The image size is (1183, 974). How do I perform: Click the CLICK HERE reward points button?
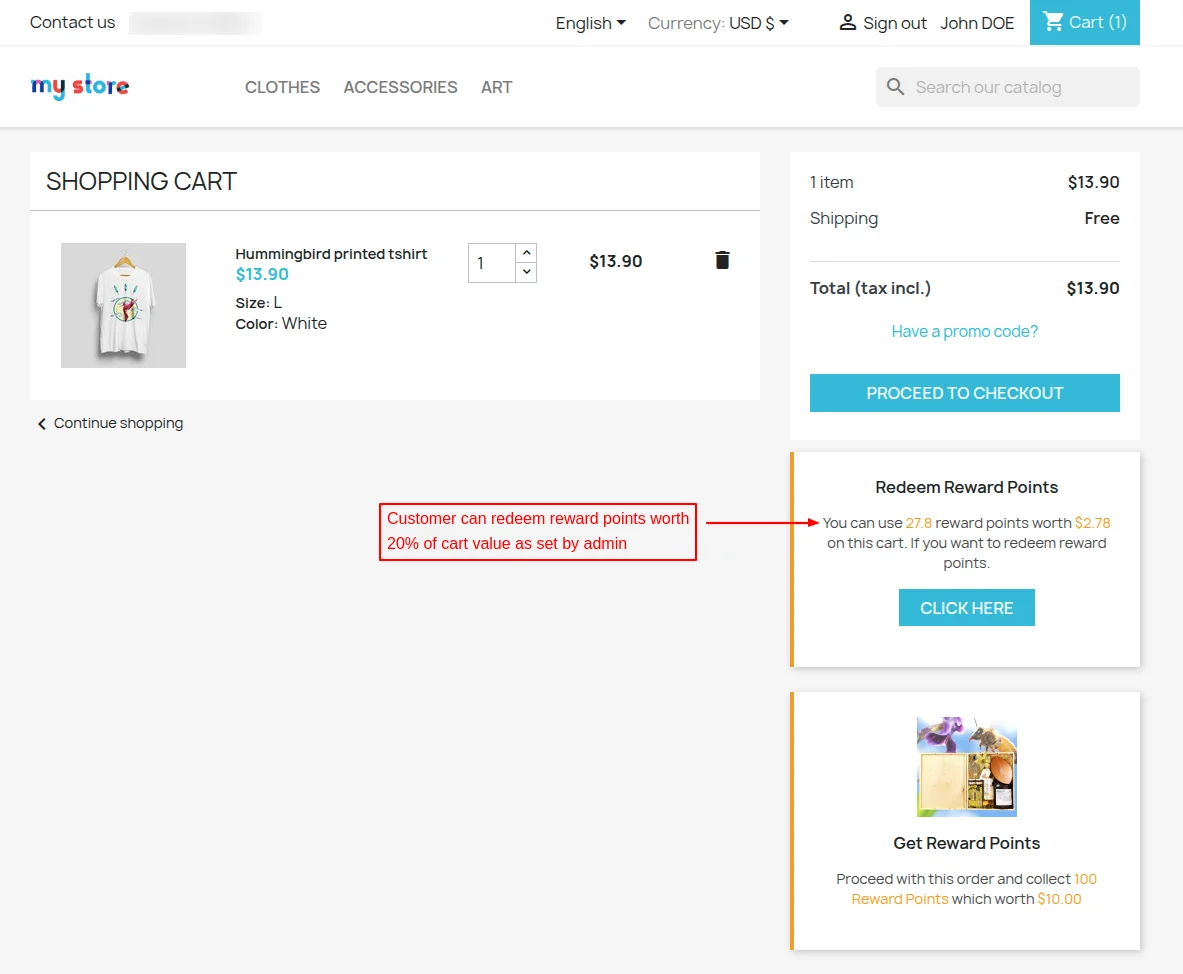[966, 607]
